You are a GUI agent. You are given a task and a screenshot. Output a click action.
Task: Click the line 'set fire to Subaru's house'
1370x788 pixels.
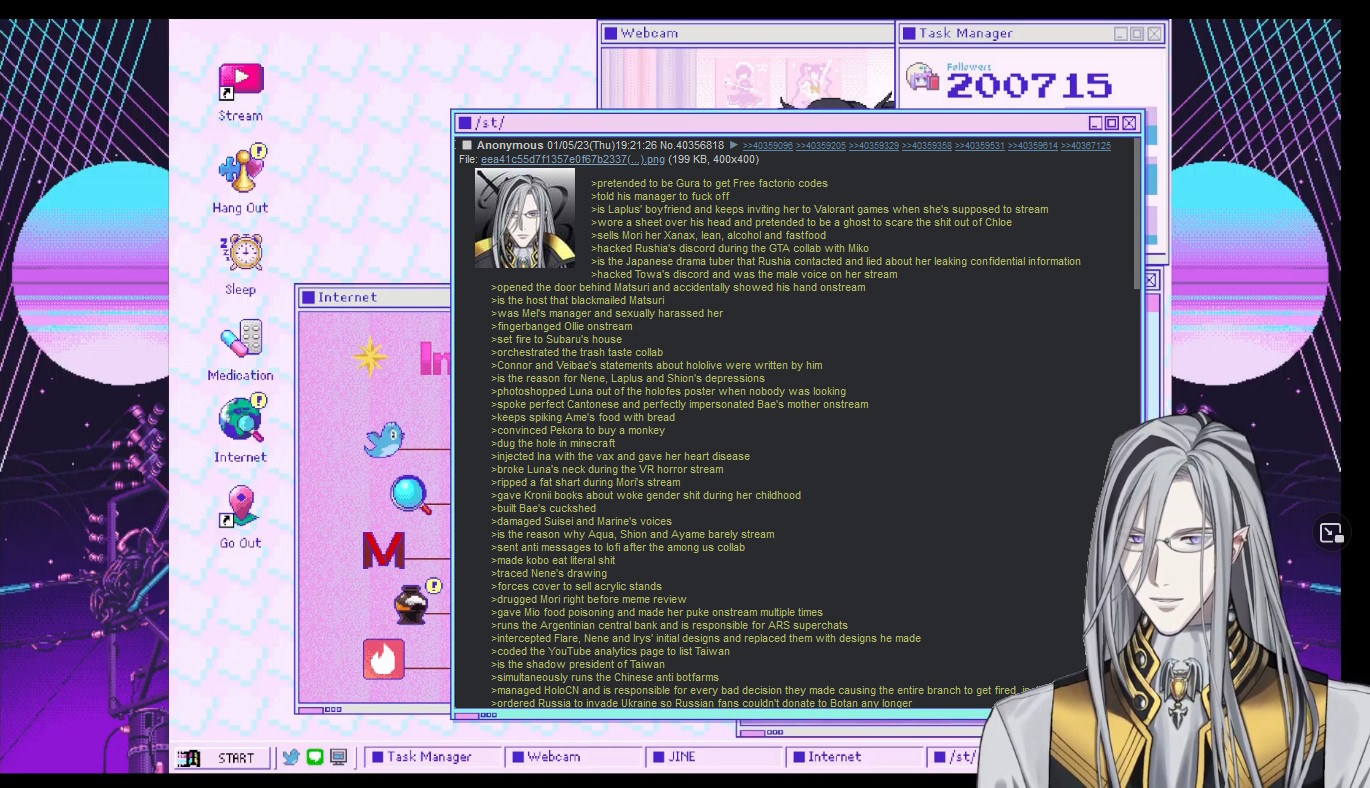(x=556, y=339)
